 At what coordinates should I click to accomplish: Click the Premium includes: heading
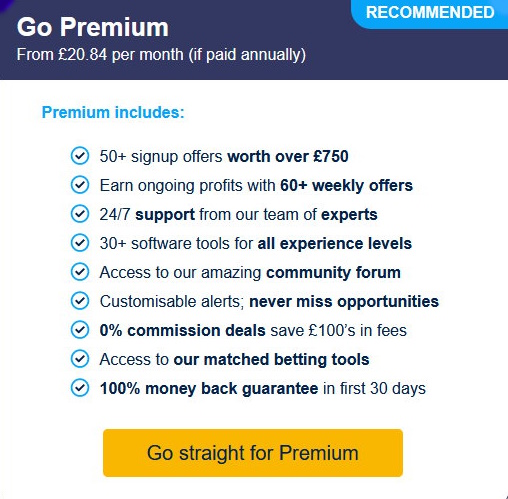point(113,112)
